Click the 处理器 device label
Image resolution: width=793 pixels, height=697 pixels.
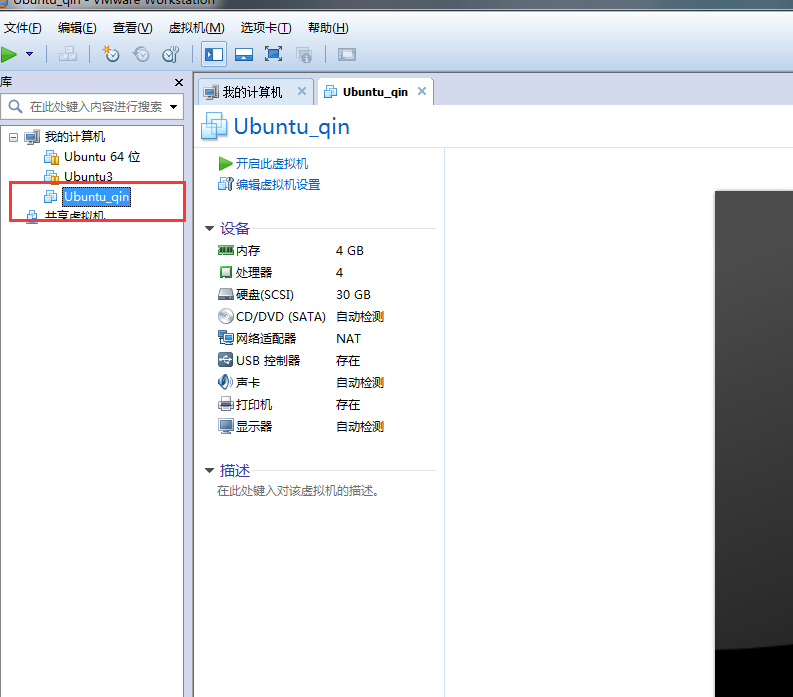[x=254, y=272]
